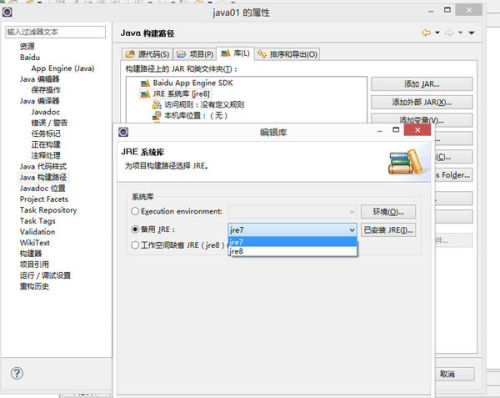Switch to the 源代码(S) tab

coord(147,54)
